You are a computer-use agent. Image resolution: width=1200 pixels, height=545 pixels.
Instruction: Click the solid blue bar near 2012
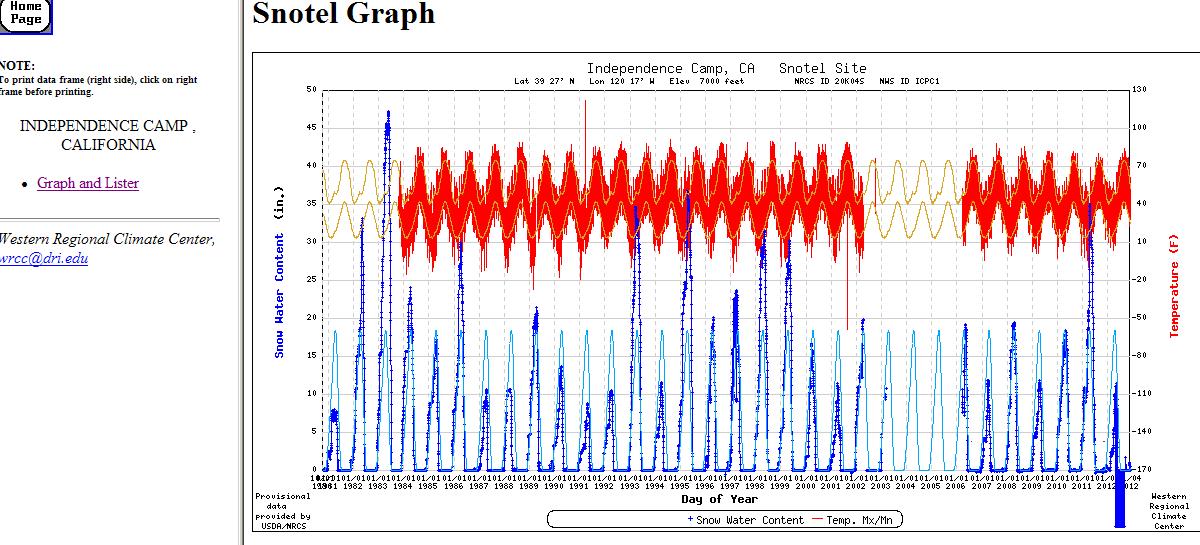tap(1120, 498)
